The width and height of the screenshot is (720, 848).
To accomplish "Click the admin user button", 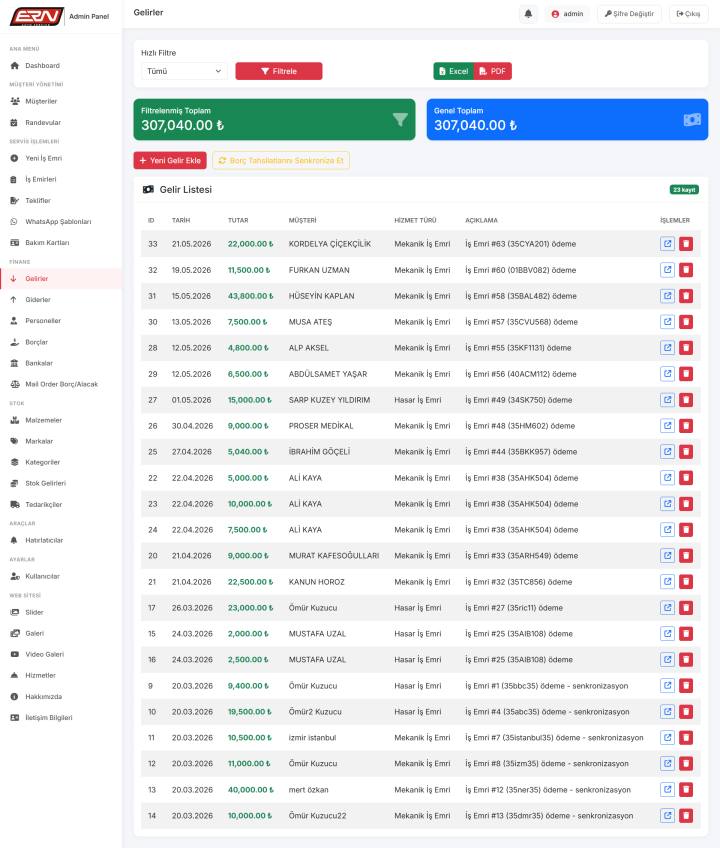I will click(x=567, y=14).
